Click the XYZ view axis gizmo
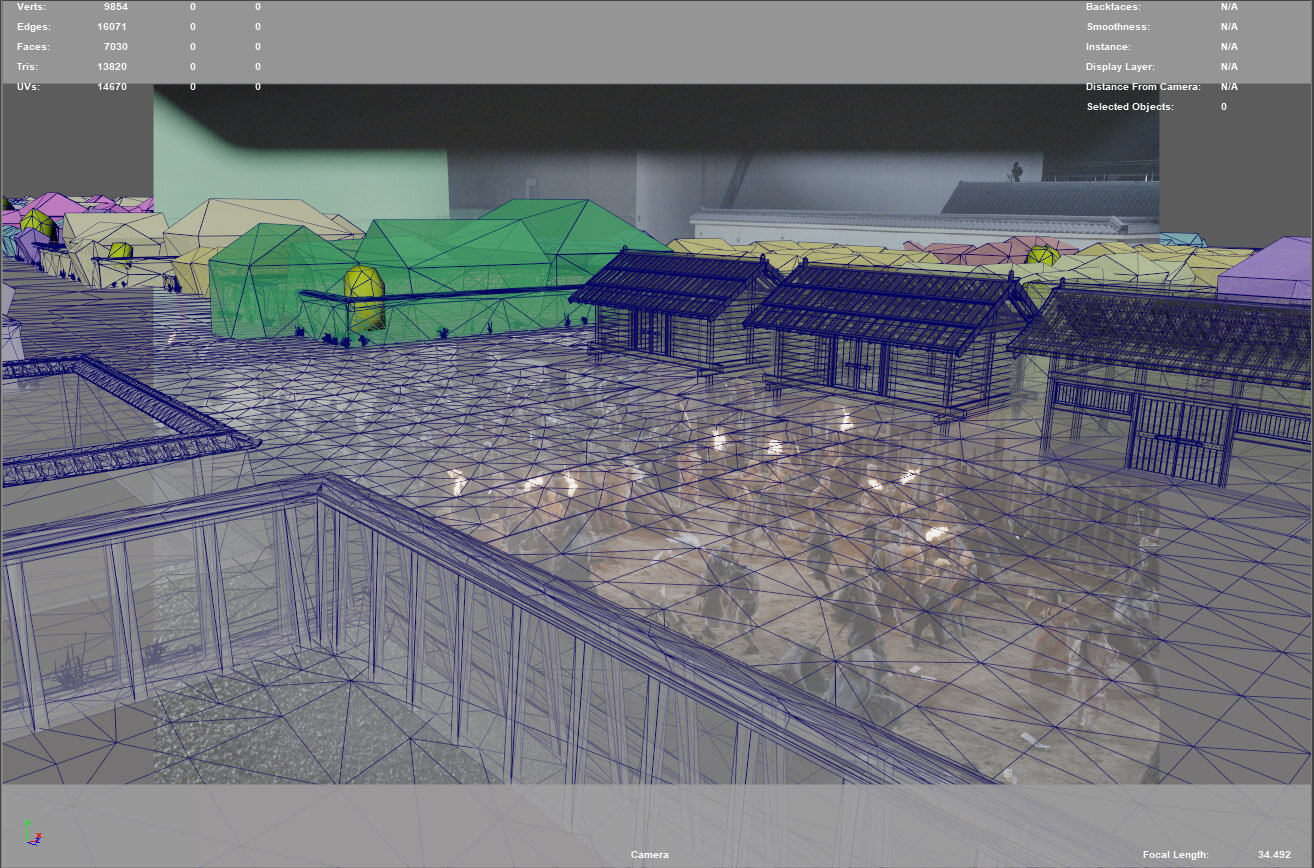 coord(33,835)
